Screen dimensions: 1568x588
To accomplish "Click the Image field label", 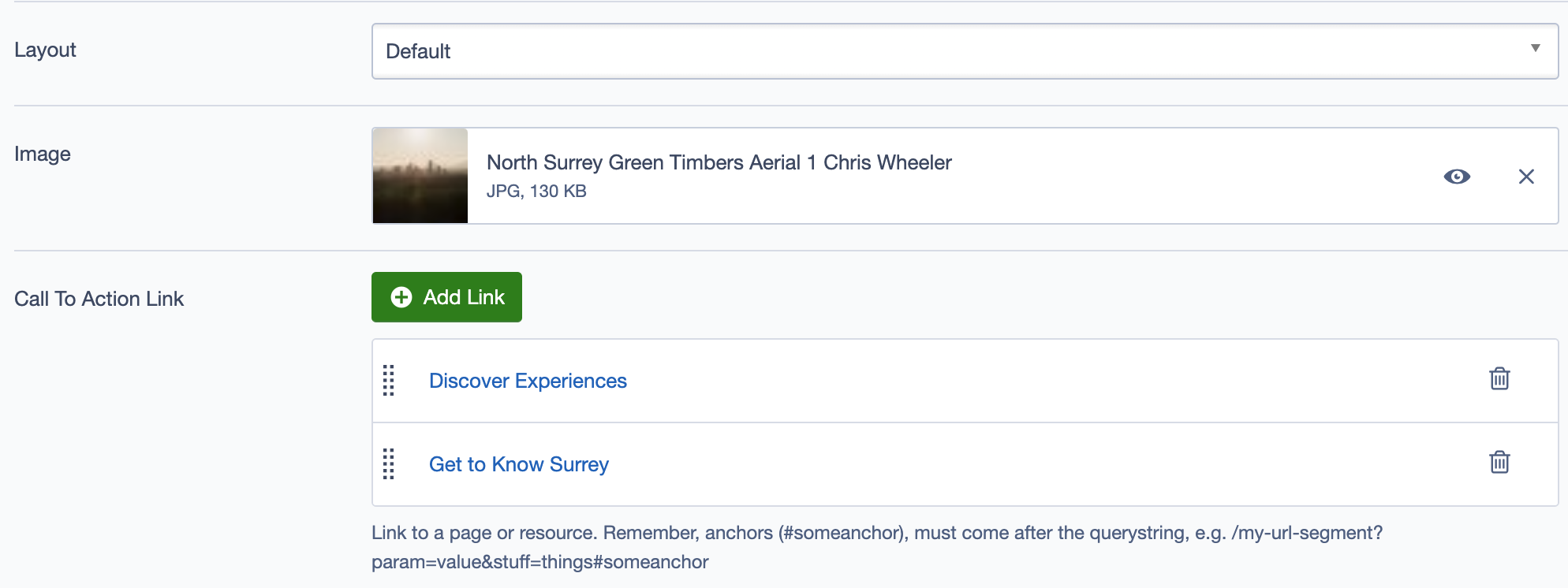I will pyautogui.click(x=43, y=154).
